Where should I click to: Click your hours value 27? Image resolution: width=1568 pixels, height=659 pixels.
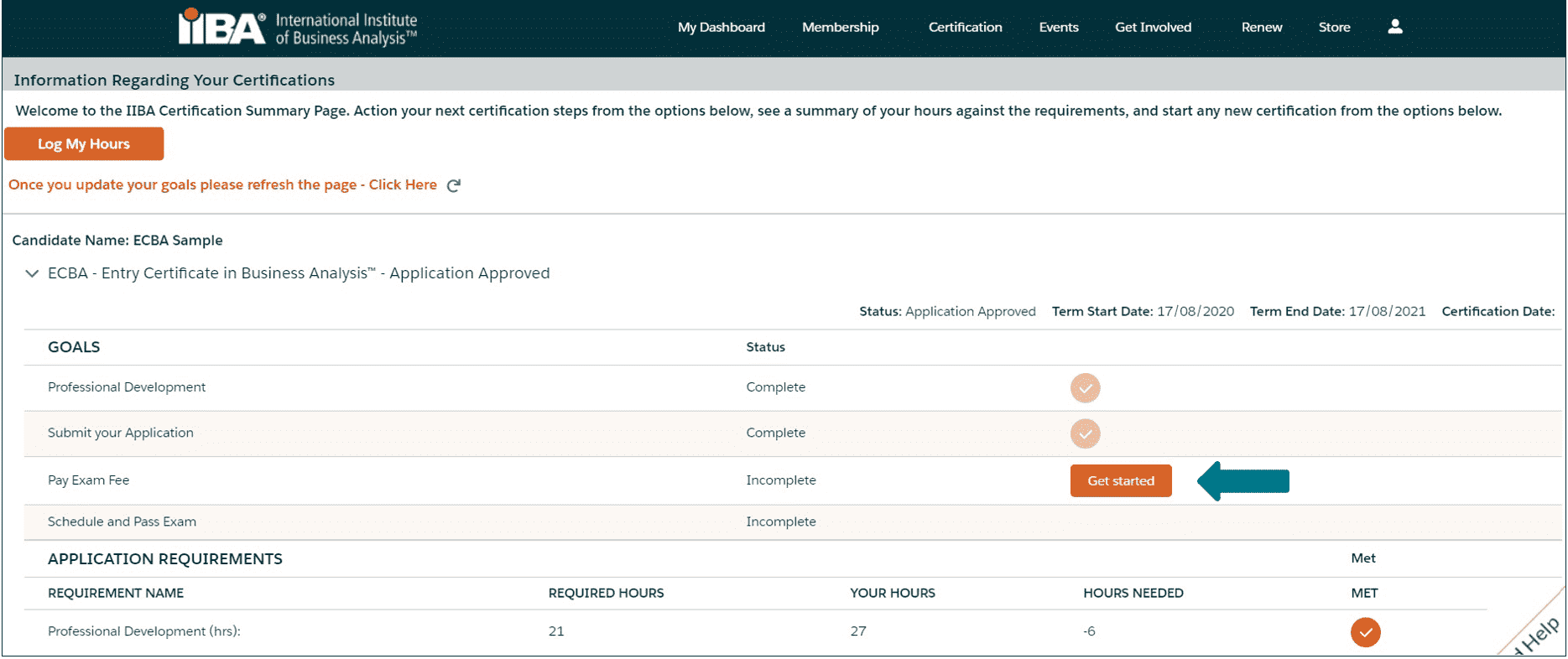(x=858, y=631)
